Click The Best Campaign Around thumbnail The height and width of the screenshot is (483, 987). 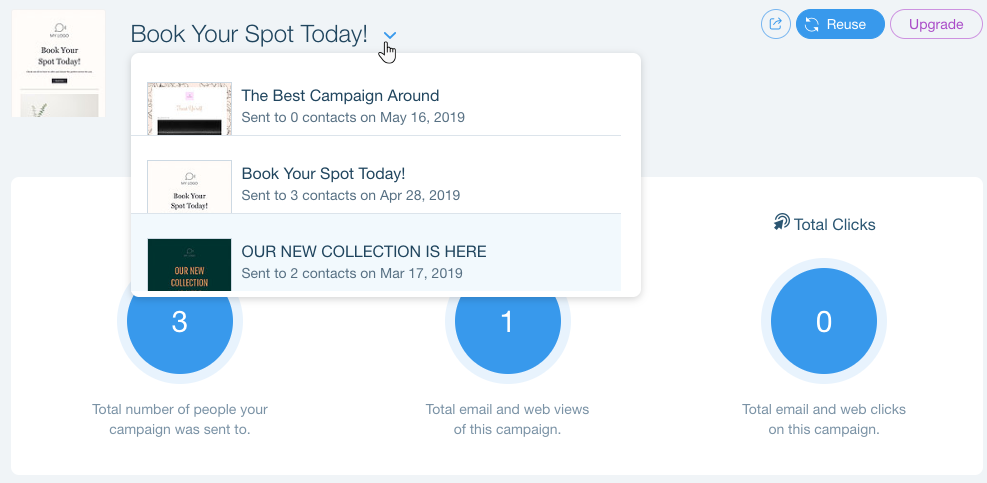(x=189, y=108)
